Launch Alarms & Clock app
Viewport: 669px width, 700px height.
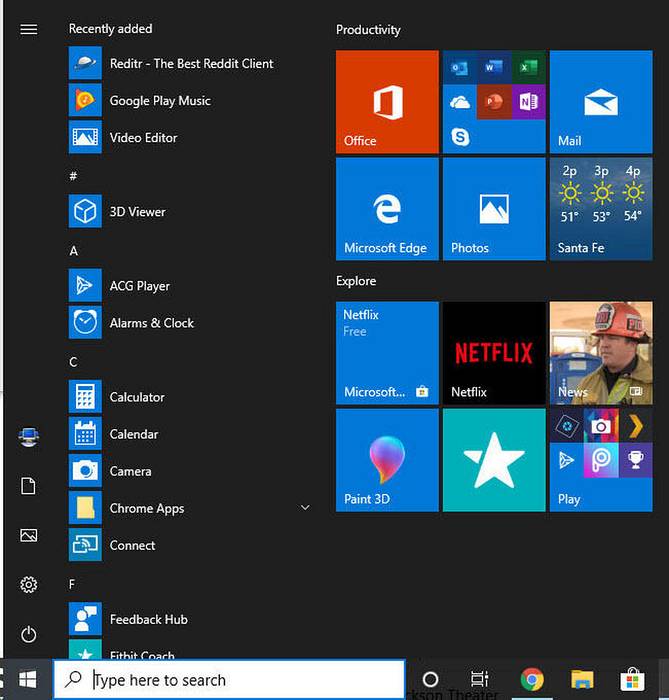(x=151, y=323)
